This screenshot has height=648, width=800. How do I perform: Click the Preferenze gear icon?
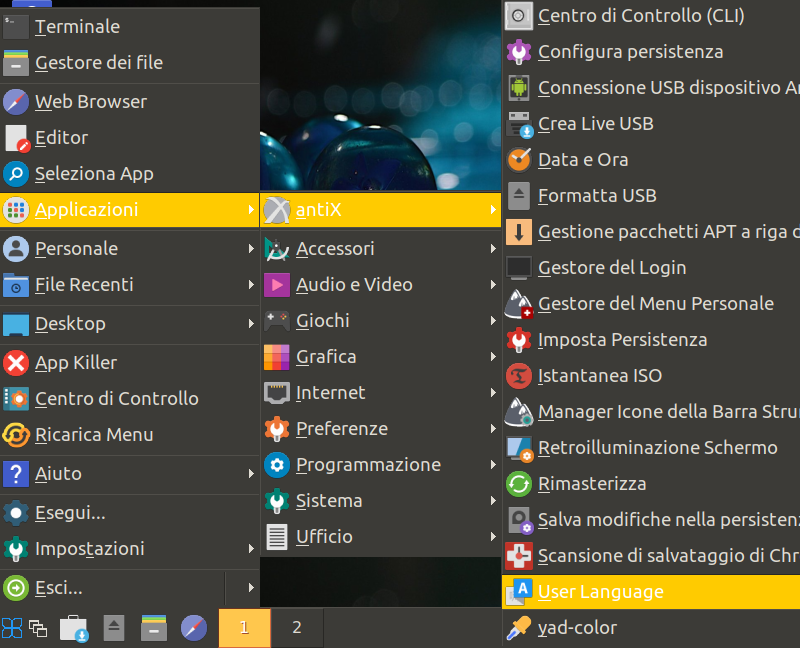277,429
